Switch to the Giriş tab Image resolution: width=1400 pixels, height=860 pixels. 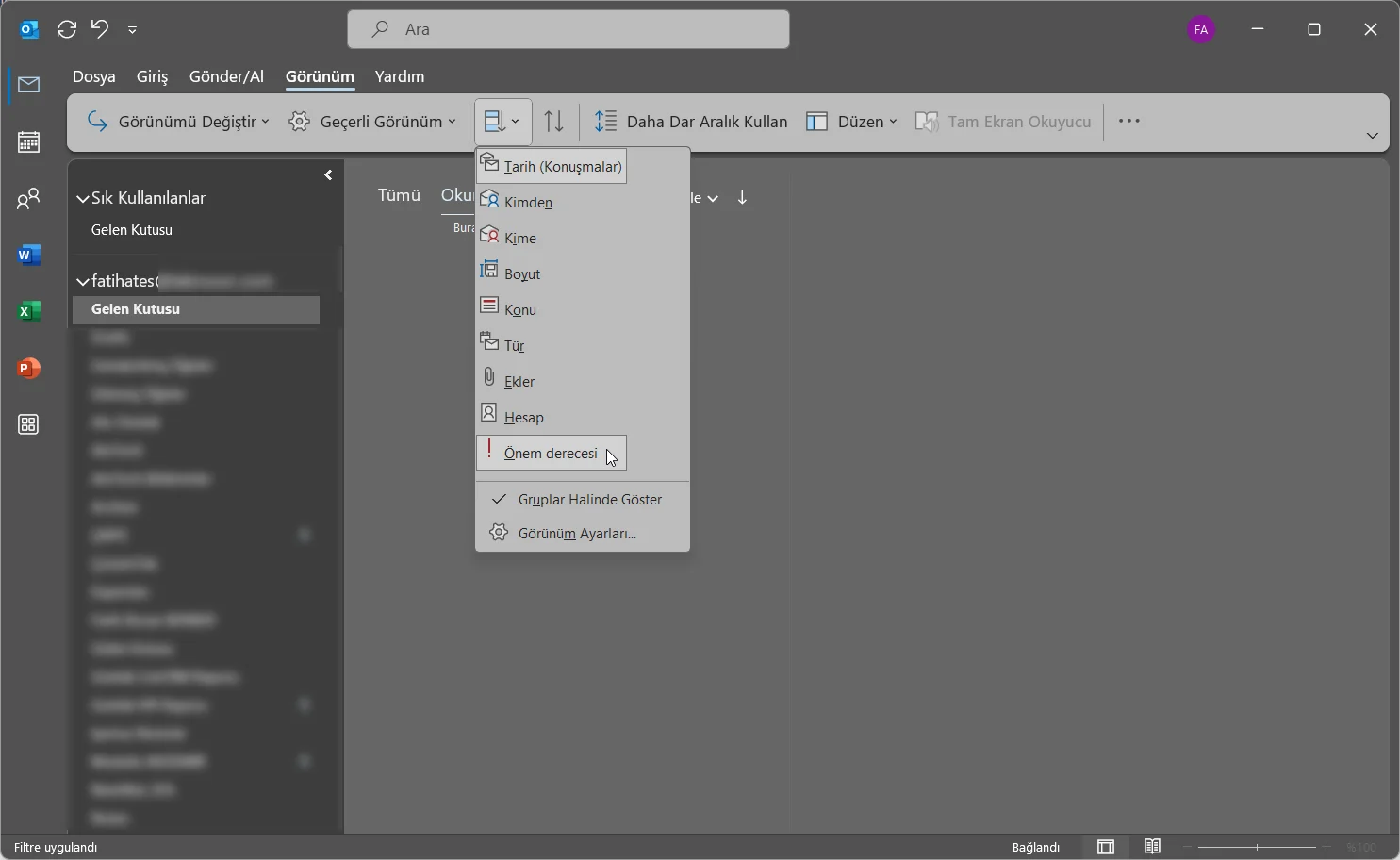[153, 77]
